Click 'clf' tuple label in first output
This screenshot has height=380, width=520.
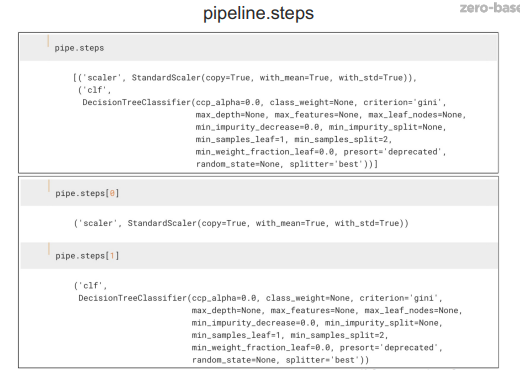(94, 90)
